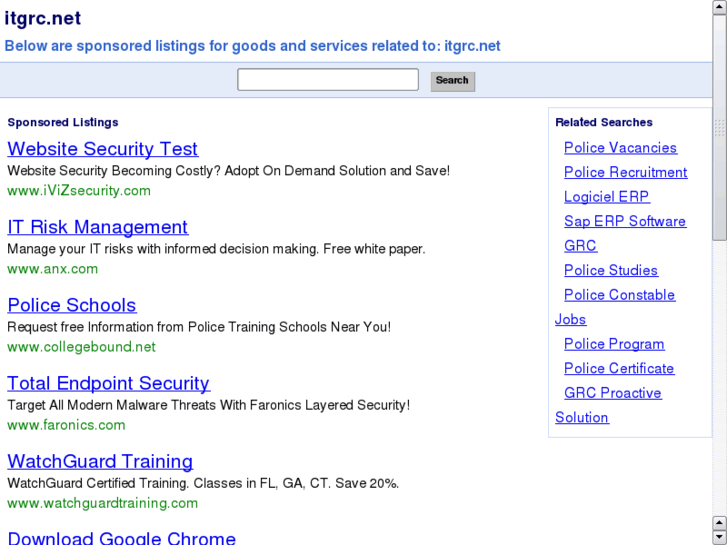Click the scrollbar down arrow at bottom
The width and height of the screenshot is (727, 545).
(719, 537)
